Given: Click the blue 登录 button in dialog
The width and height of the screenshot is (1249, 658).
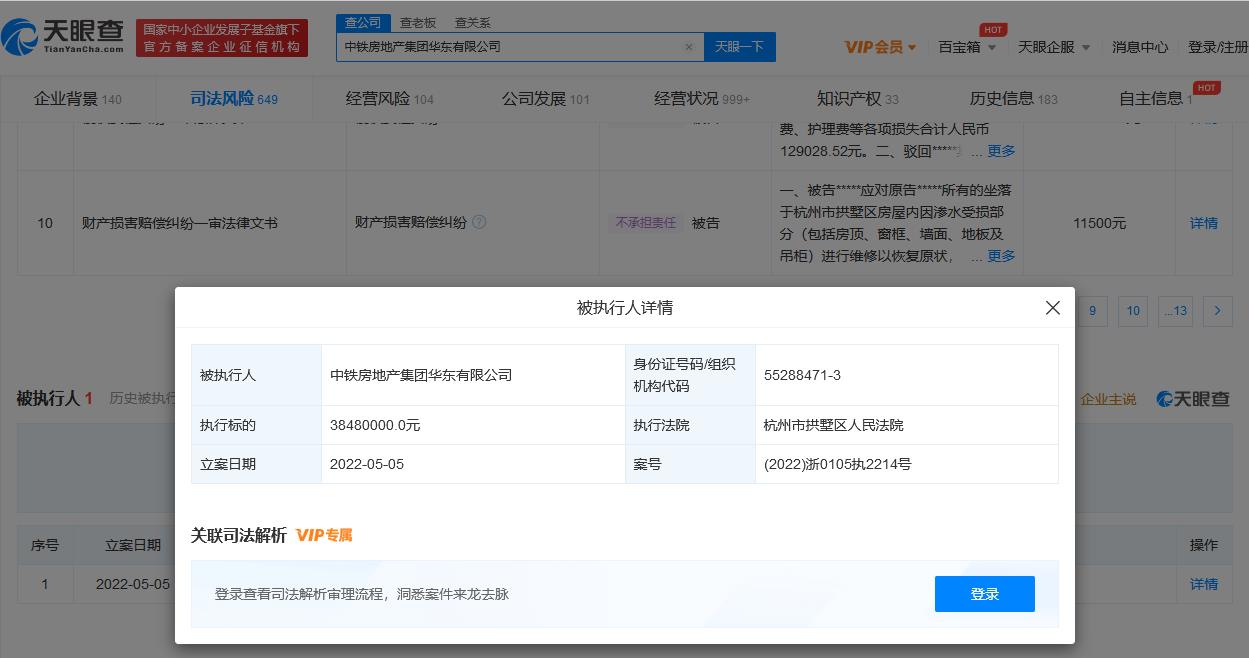Looking at the screenshot, I should 985,594.
